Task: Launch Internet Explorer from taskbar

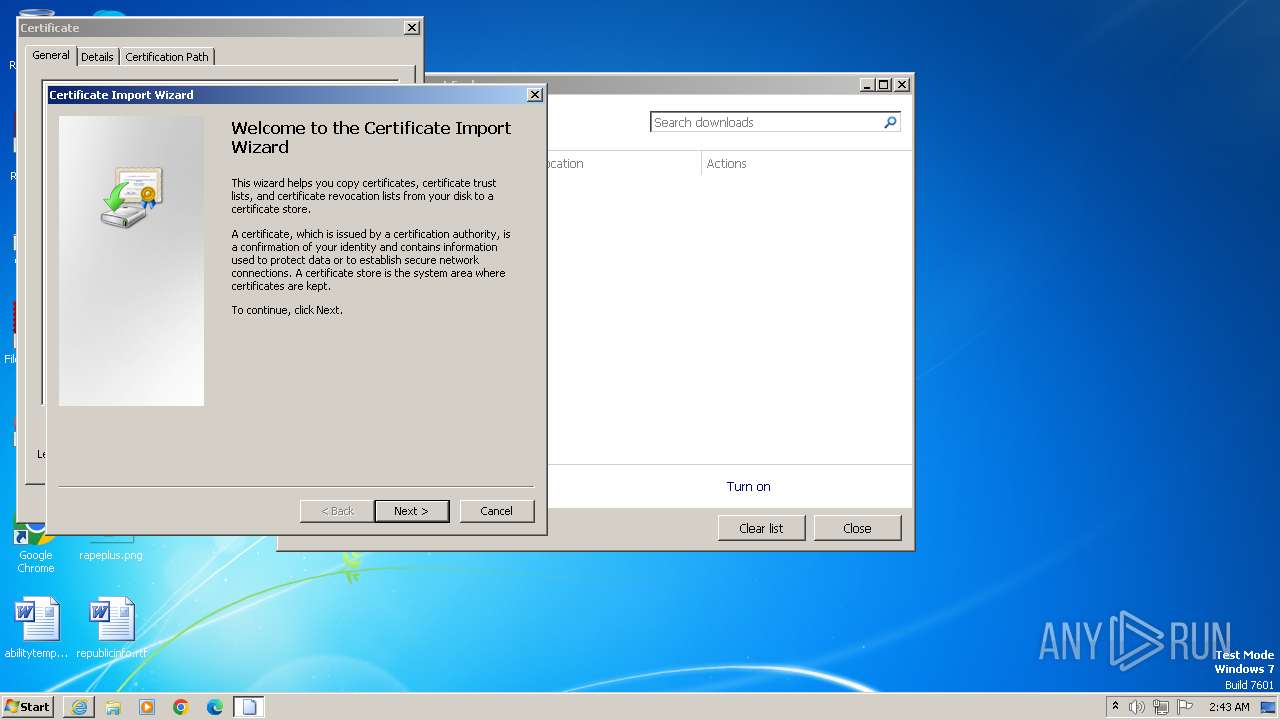Action: click(79, 707)
